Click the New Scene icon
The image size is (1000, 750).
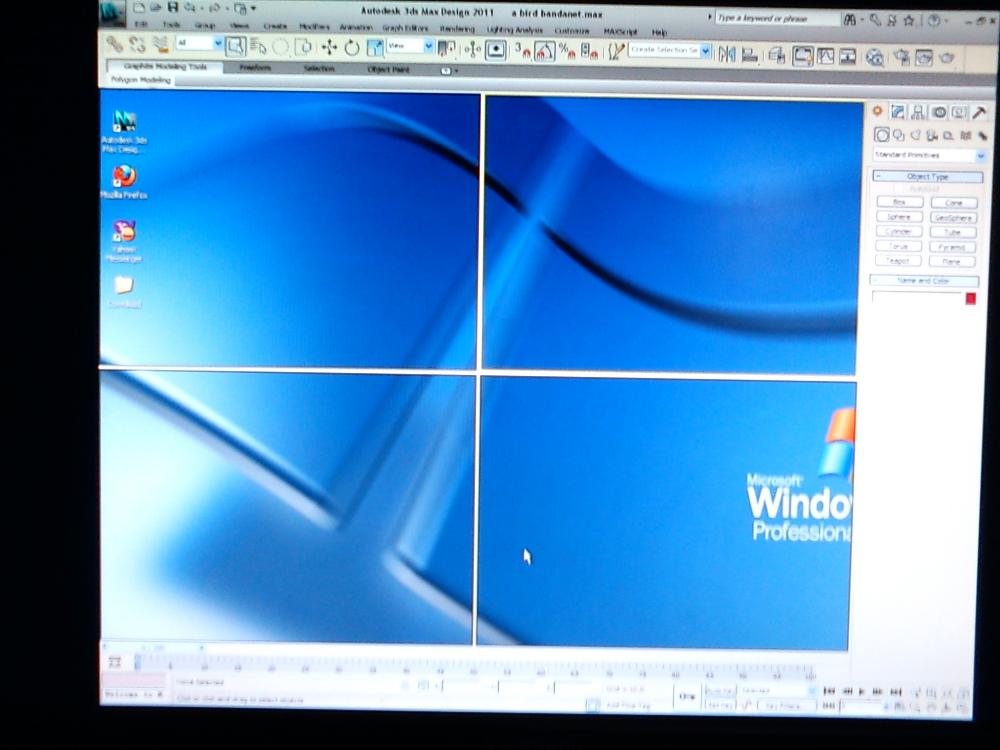click(x=139, y=8)
